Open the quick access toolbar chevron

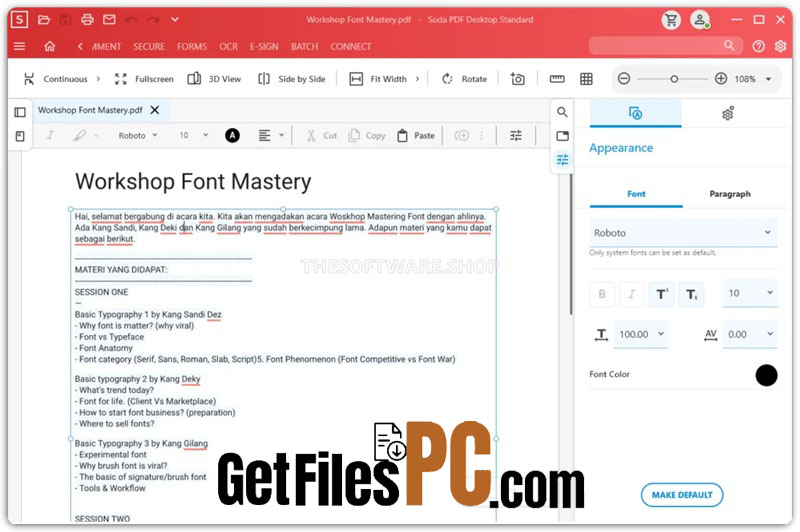point(174,19)
